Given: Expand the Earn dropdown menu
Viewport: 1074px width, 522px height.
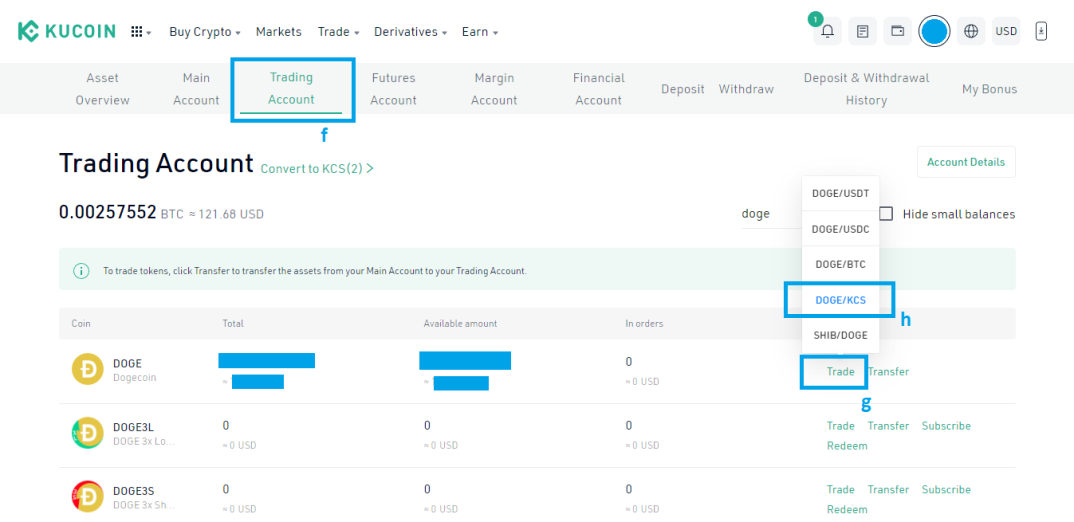Looking at the screenshot, I should coord(479,32).
